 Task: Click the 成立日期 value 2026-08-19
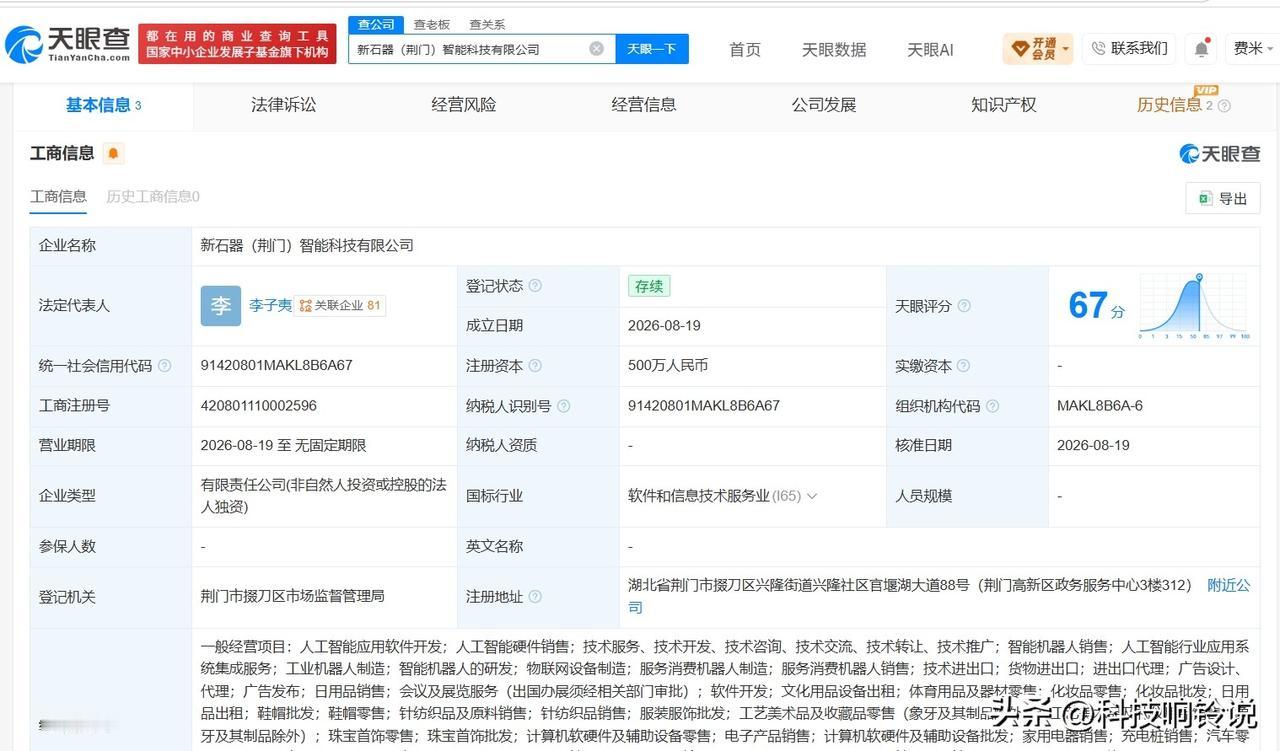point(664,326)
